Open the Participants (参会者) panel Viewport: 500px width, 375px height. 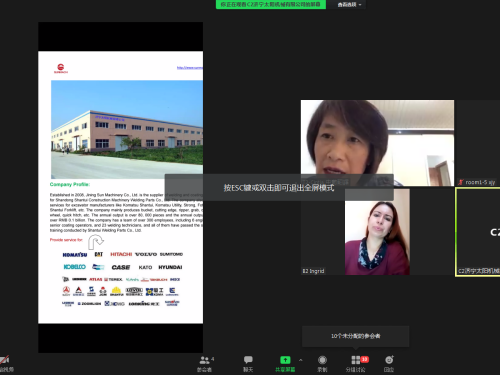coord(205,360)
